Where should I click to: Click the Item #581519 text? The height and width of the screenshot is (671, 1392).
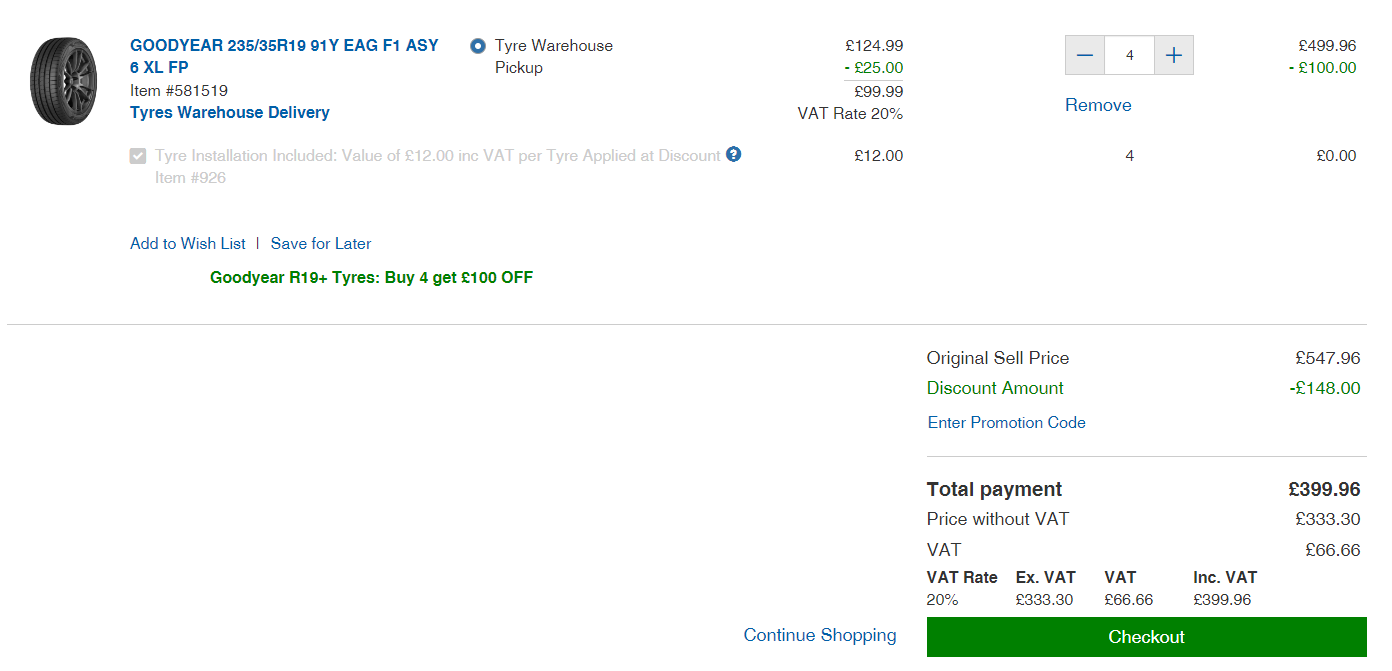(x=179, y=90)
